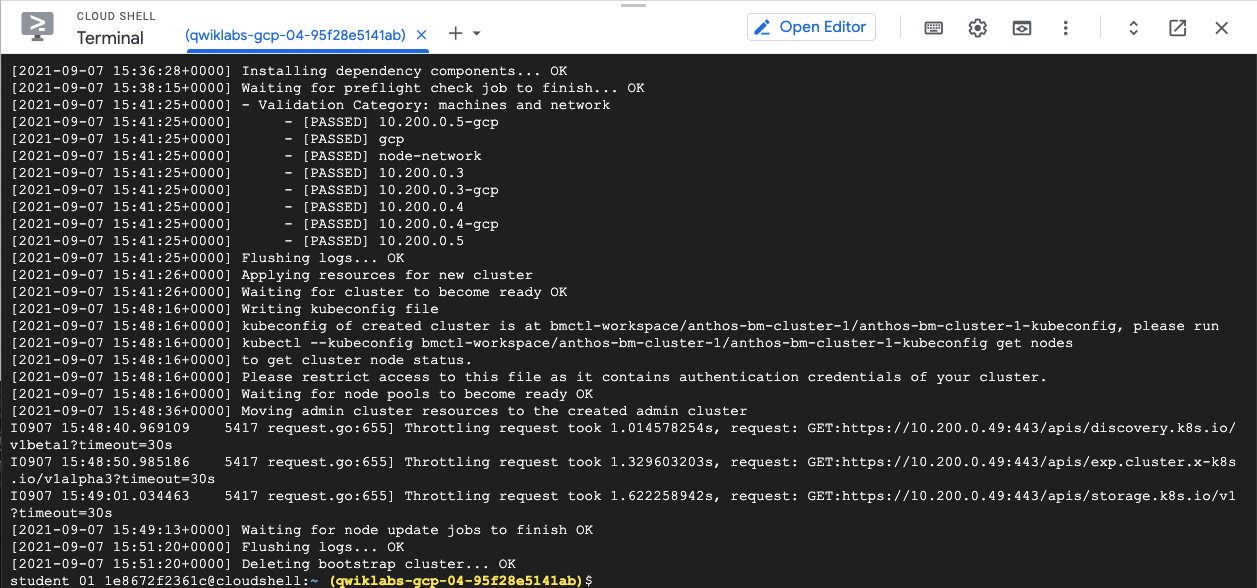Viewport: 1257px width, 588px height.
Task: Click throttling request line for discovery.k8s.io
Action: click(623, 436)
